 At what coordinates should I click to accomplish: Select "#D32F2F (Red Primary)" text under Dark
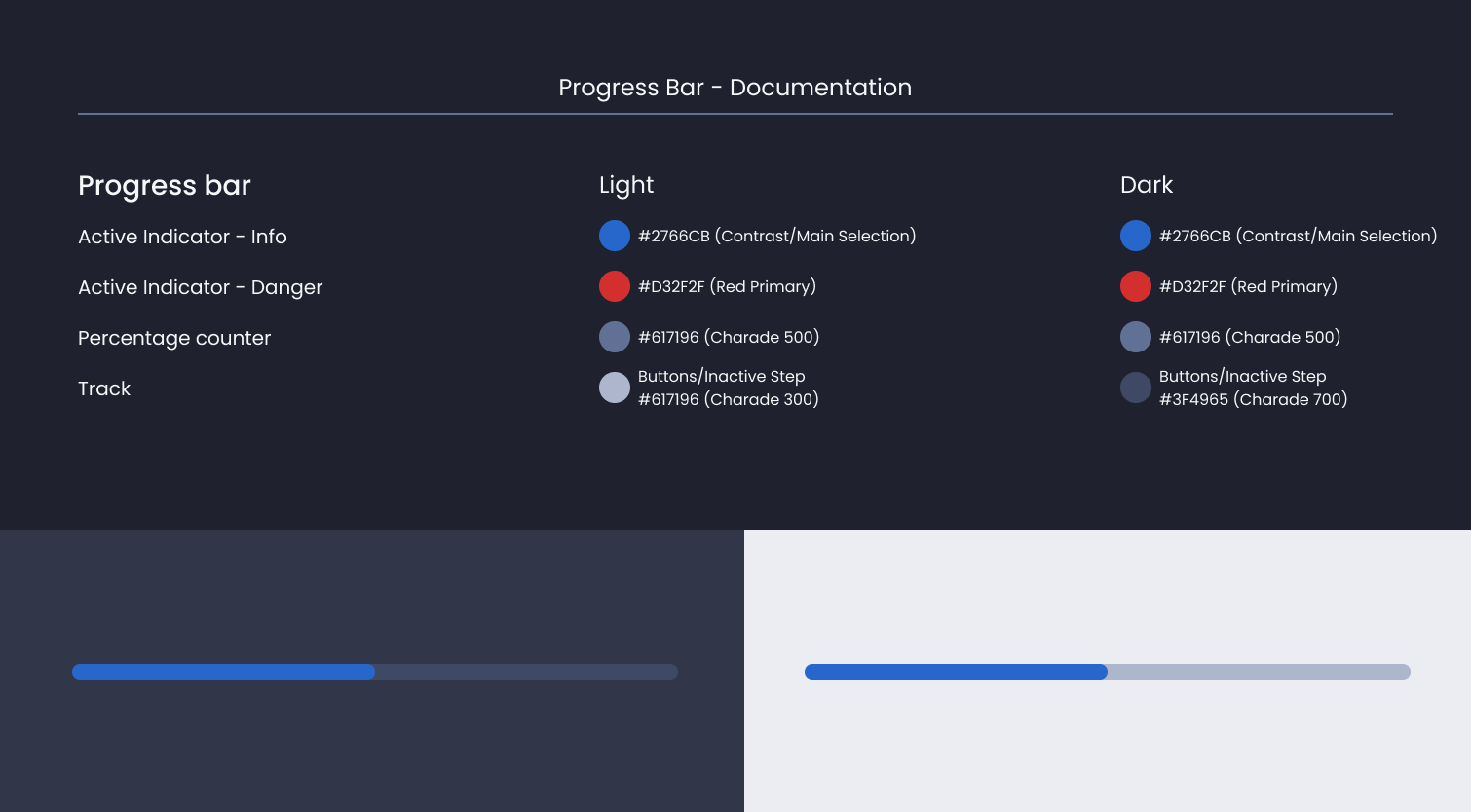[1248, 286]
